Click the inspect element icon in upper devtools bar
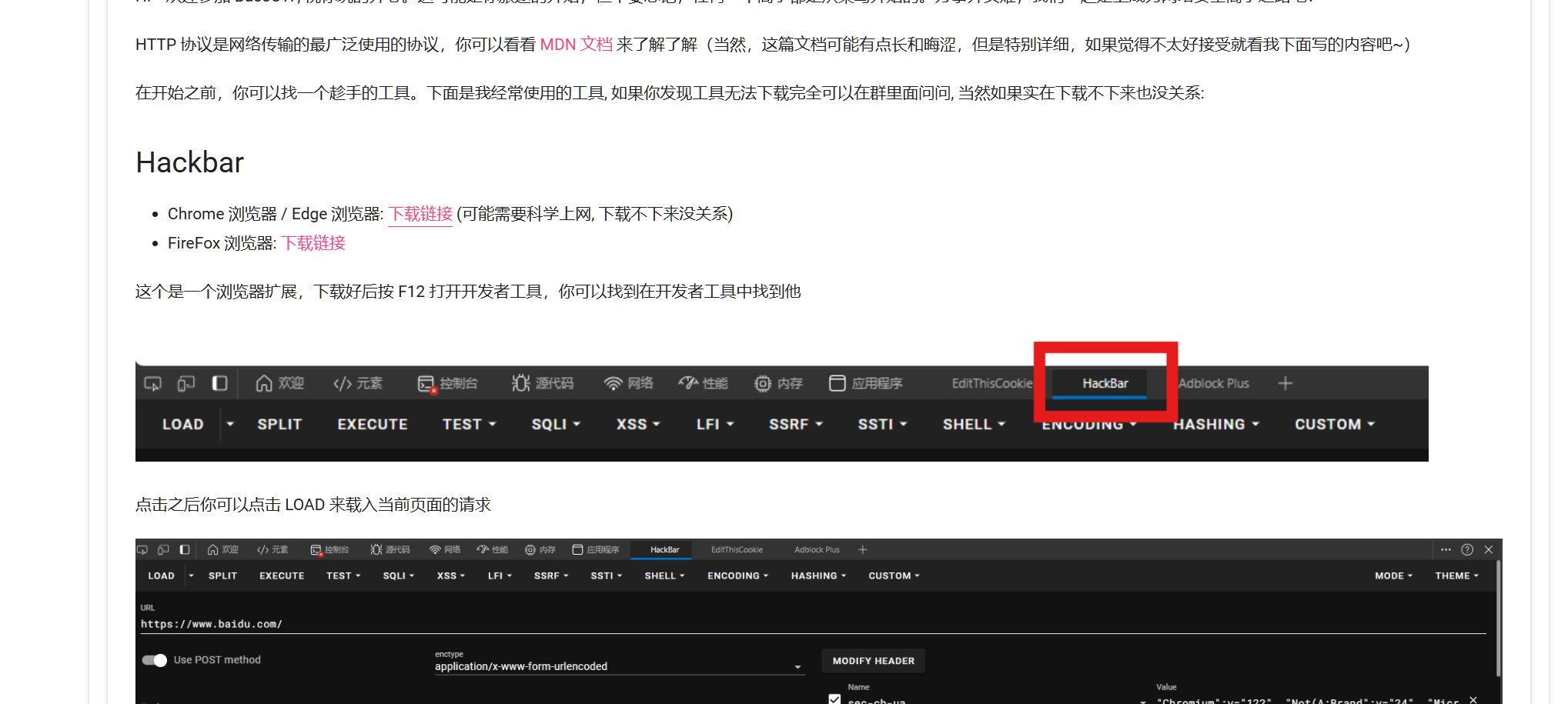 (x=152, y=383)
